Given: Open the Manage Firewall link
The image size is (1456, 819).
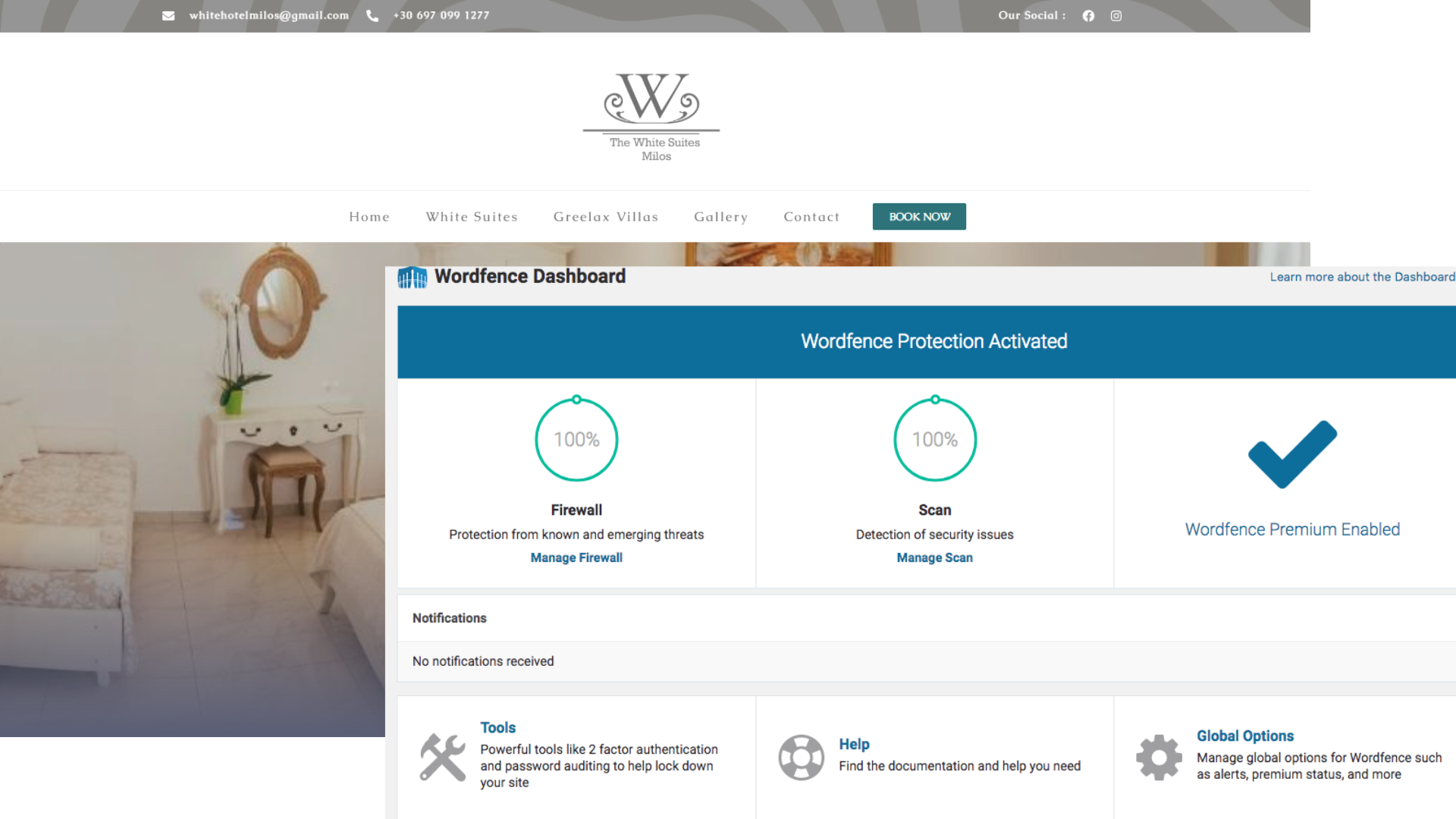Looking at the screenshot, I should [576, 557].
